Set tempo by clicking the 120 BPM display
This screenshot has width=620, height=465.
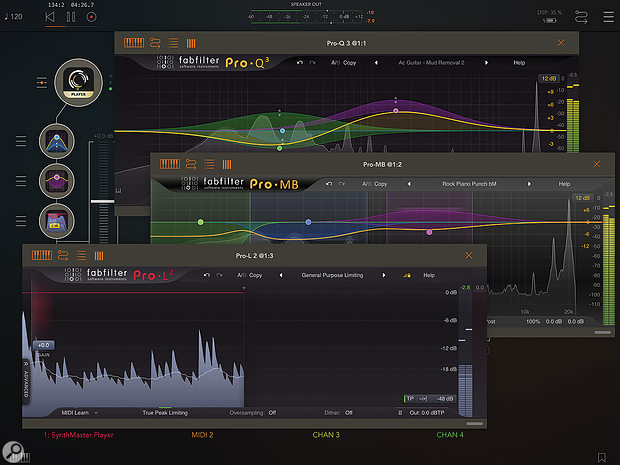(14, 17)
